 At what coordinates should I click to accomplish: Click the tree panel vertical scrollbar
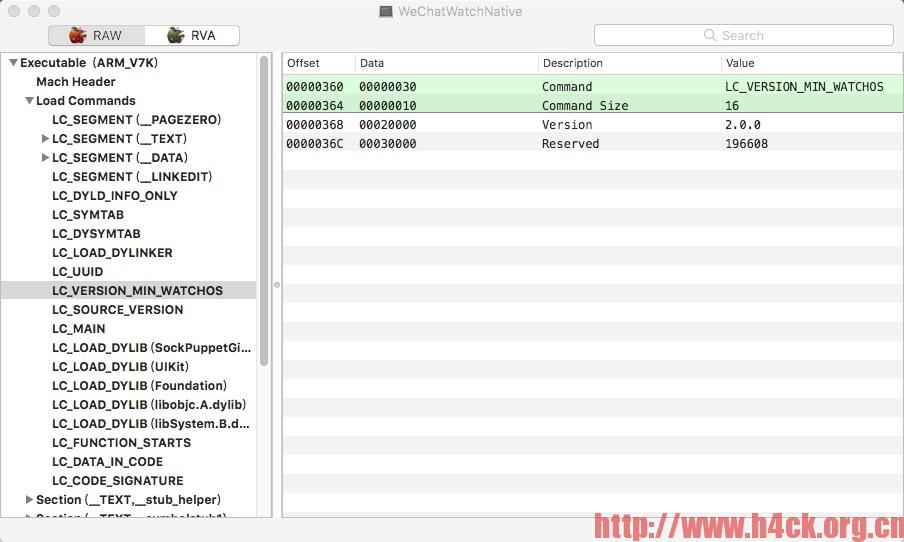click(x=264, y=211)
